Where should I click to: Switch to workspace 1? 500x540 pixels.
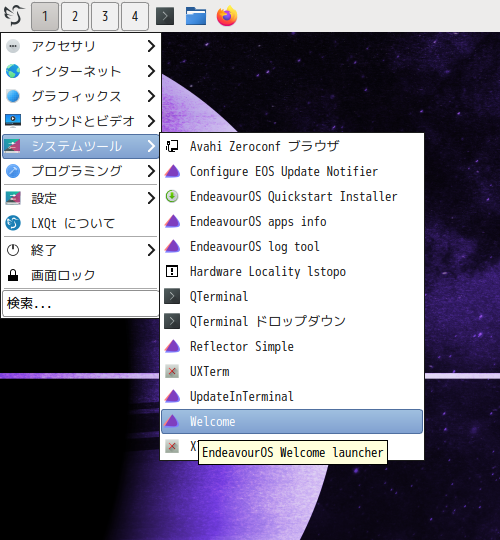[x=45, y=16]
